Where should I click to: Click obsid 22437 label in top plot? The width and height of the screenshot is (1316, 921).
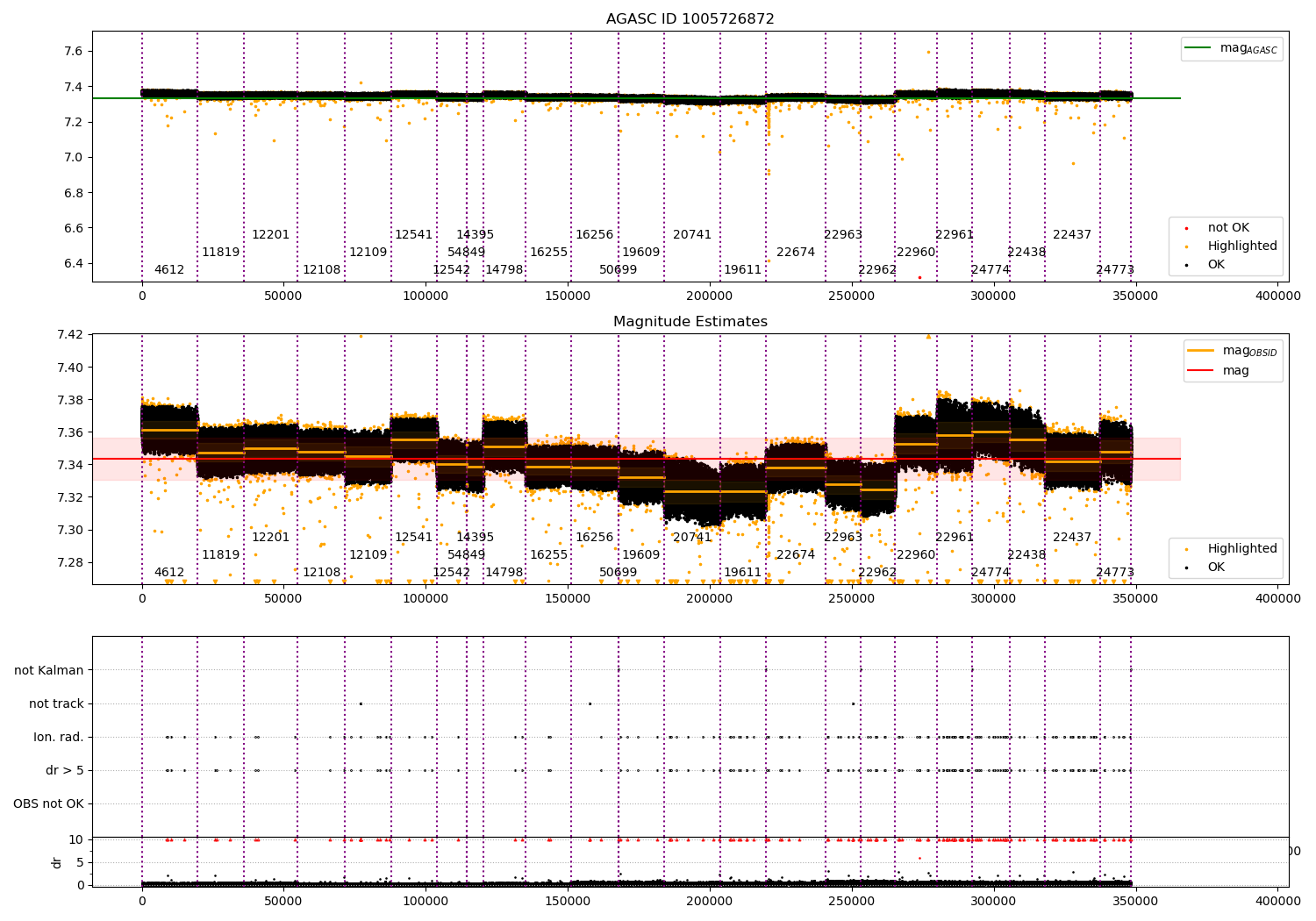point(1072,235)
